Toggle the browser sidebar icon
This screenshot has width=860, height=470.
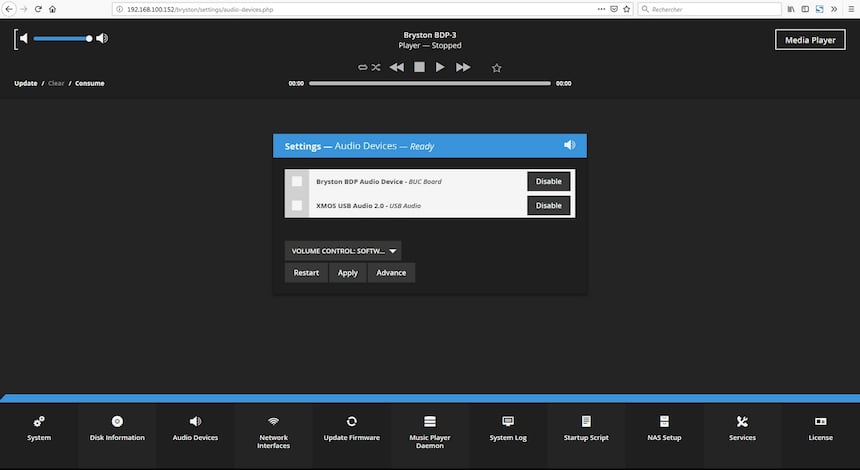805,9
